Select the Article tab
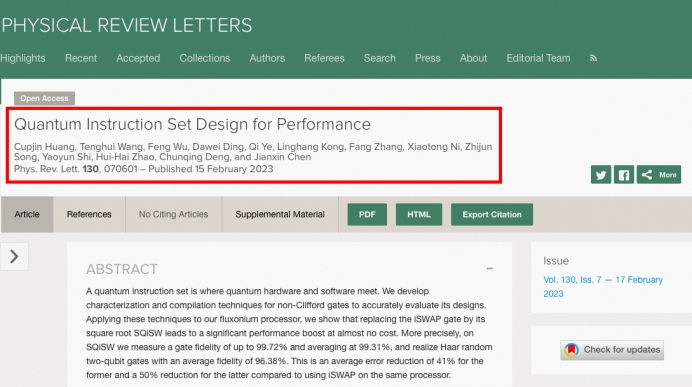The height and width of the screenshot is (387, 692). (27, 214)
